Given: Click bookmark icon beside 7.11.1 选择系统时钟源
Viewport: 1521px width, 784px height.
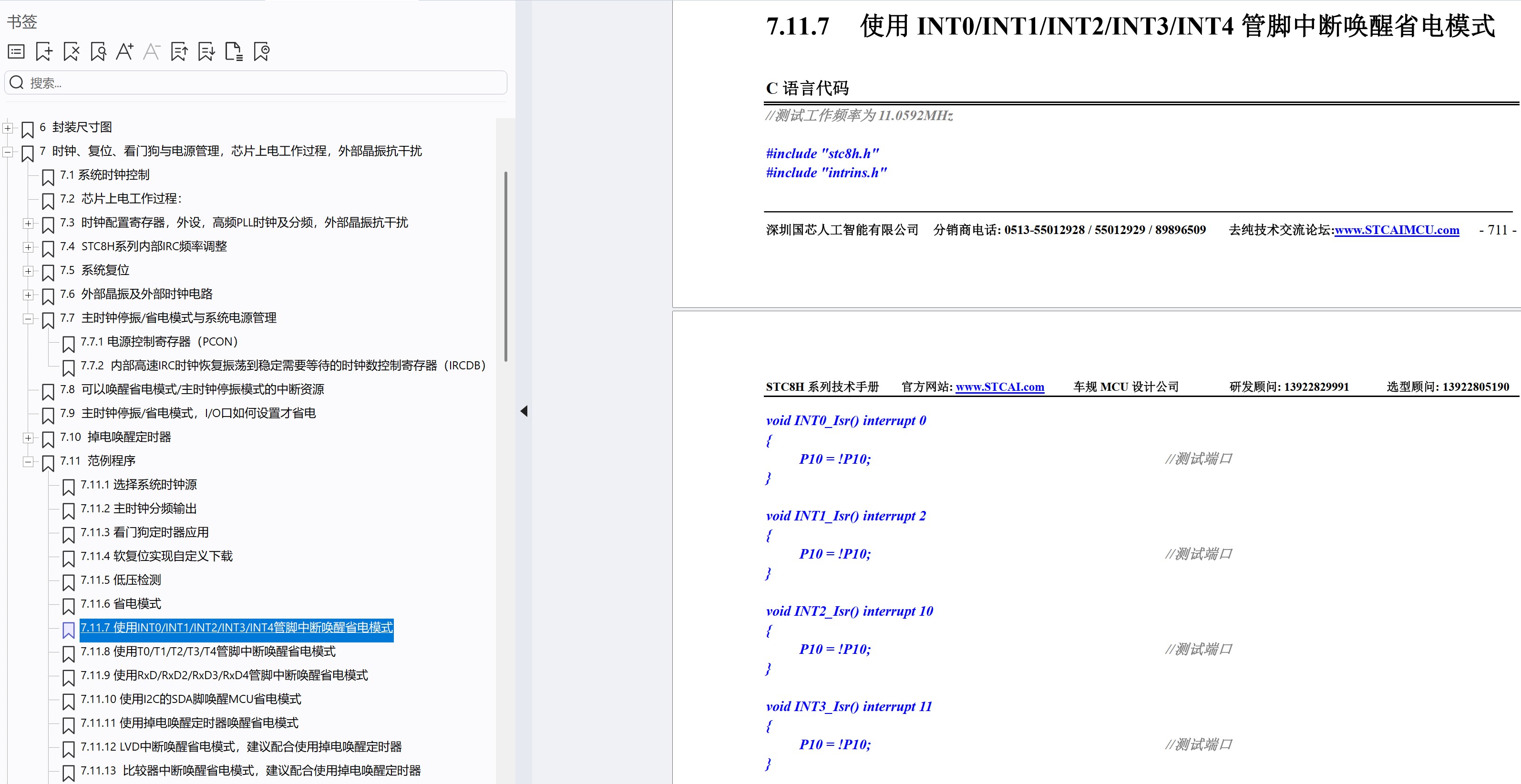Looking at the screenshot, I should click(69, 487).
